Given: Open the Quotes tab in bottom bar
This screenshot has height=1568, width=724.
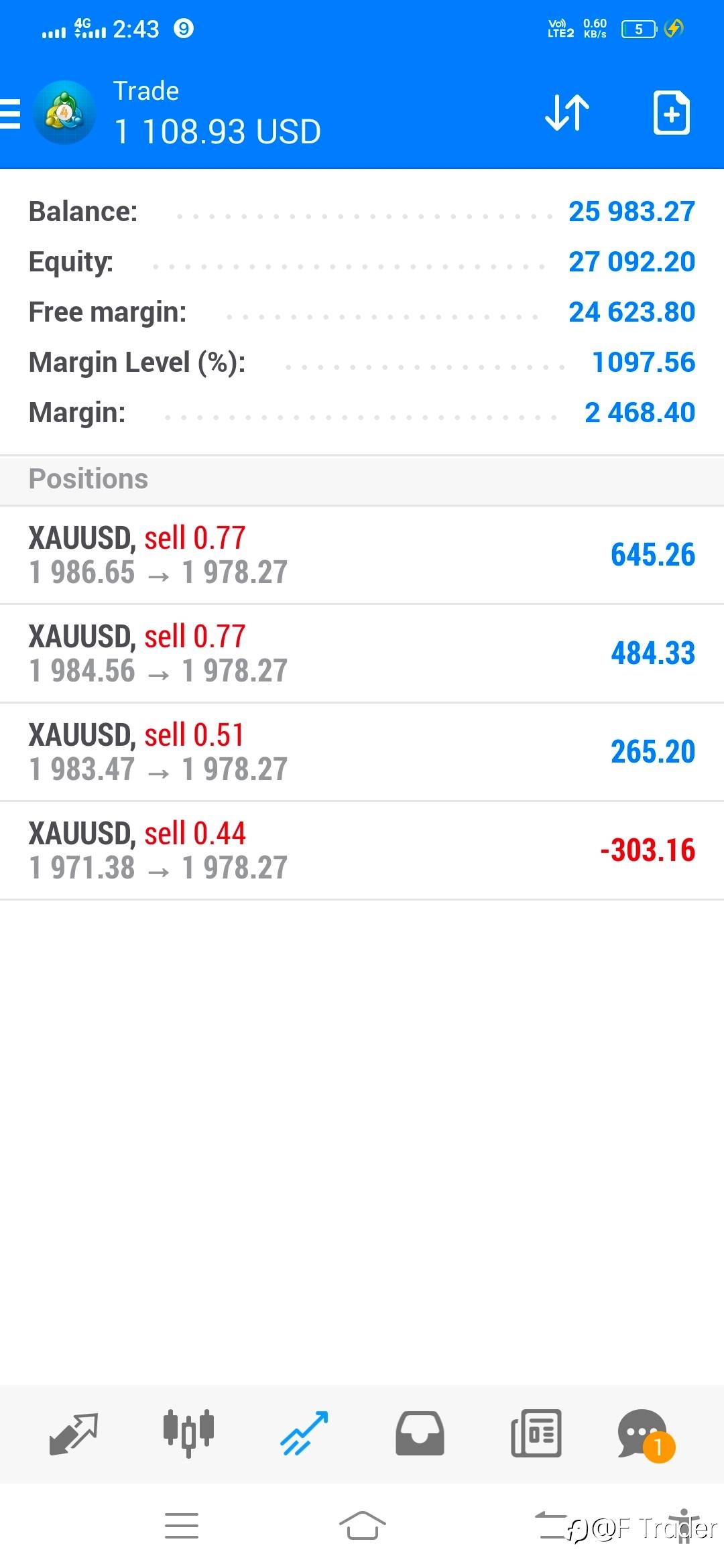Looking at the screenshot, I should (x=74, y=1433).
